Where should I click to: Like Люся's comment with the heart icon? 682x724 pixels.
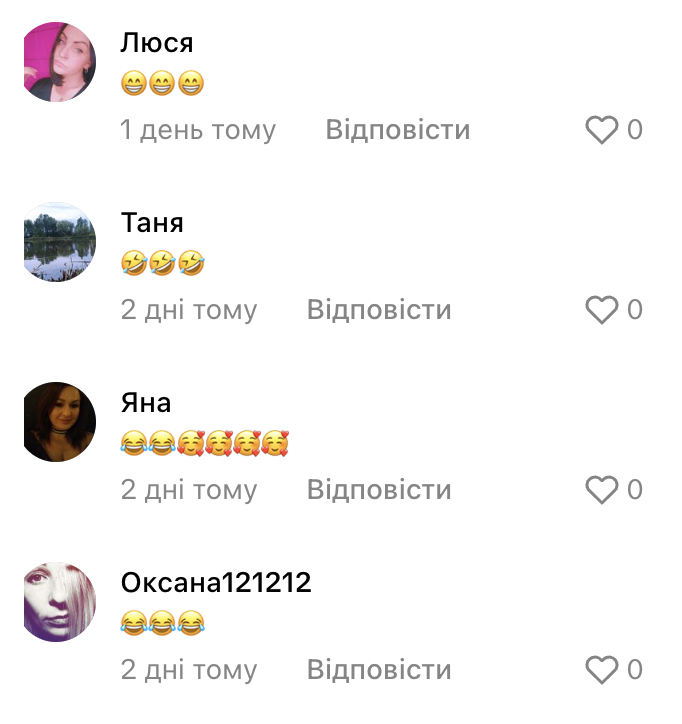click(601, 130)
